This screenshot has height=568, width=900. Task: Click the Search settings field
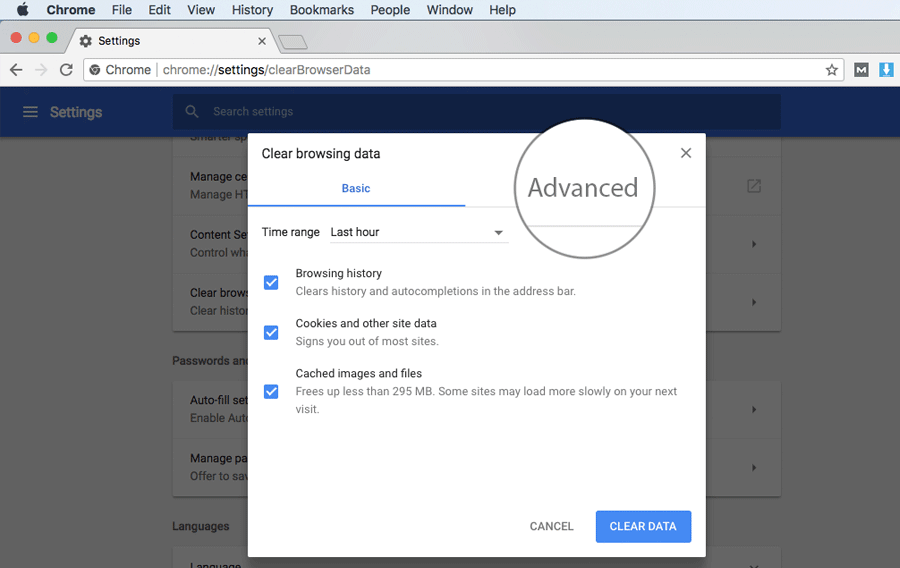point(476,111)
